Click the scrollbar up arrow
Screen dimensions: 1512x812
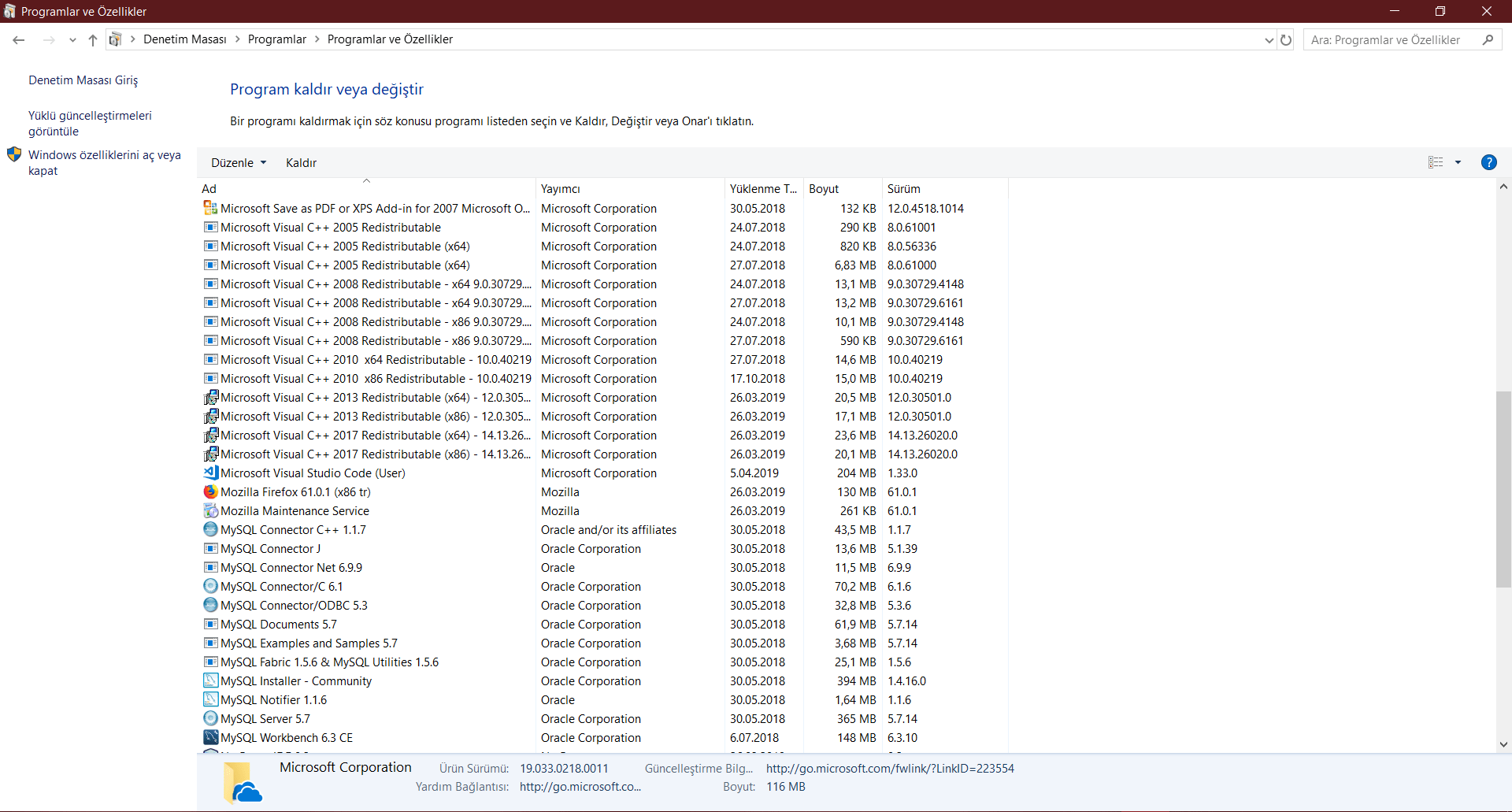click(x=1503, y=187)
